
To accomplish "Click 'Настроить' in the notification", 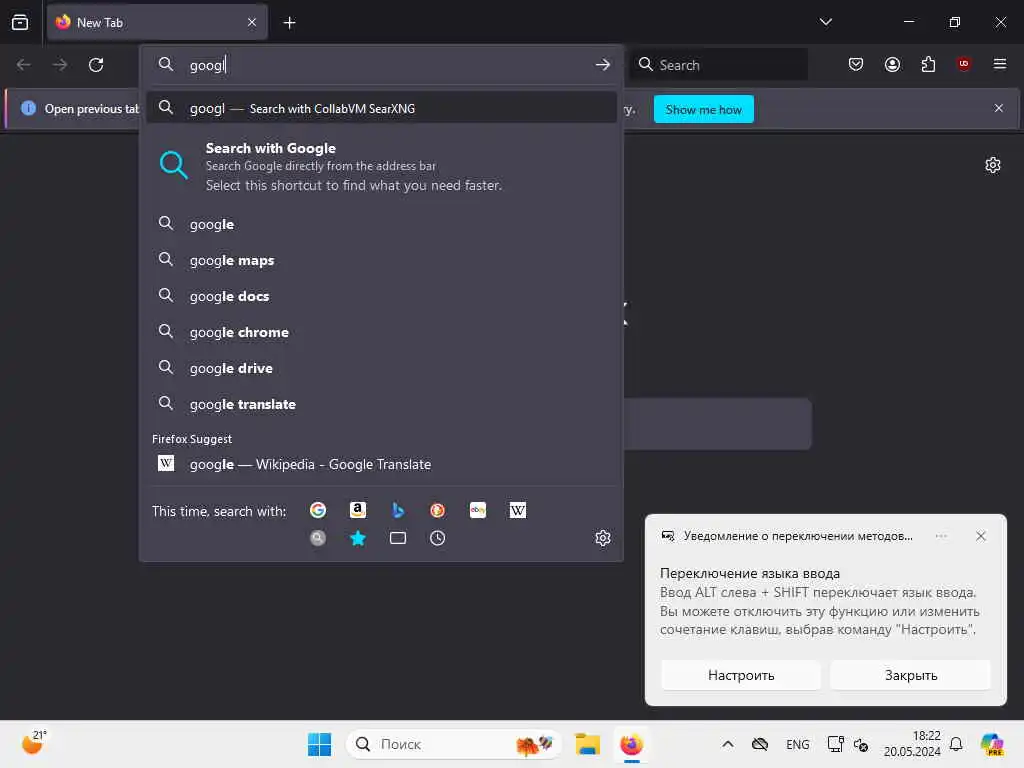I will pyautogui.click(x=741, y=675).
